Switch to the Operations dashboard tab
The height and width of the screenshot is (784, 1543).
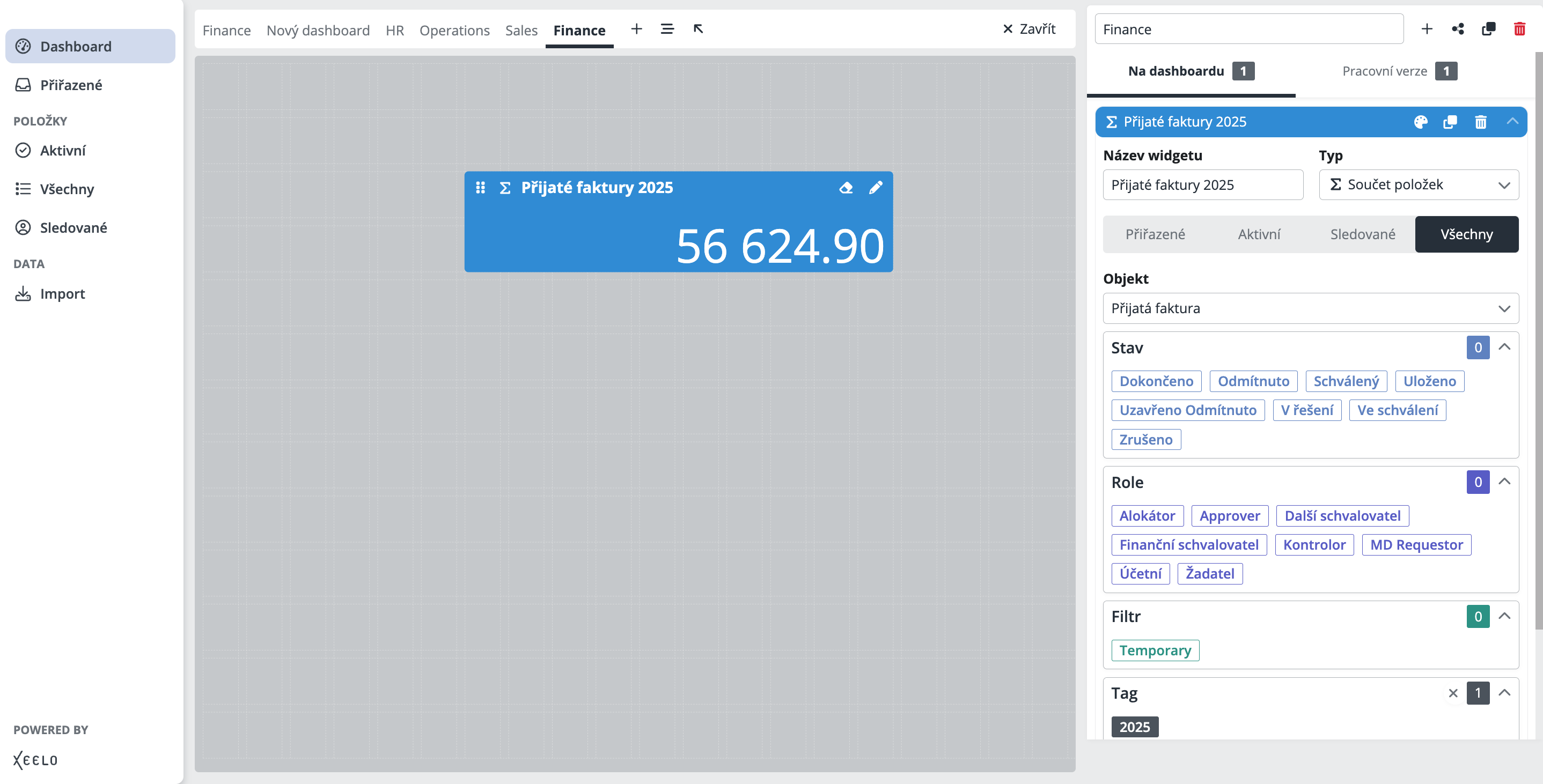[x=454, y=31]
